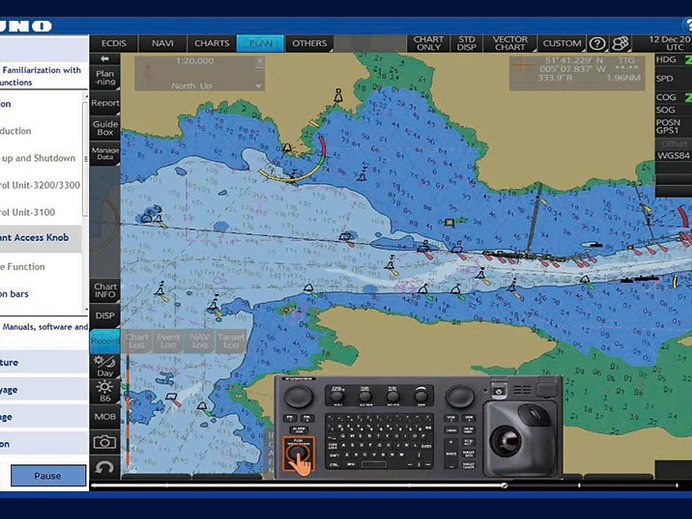Click the COG readout label
Image resolution: width=692 pixels, height=519 pixels.
pos(666,97)
